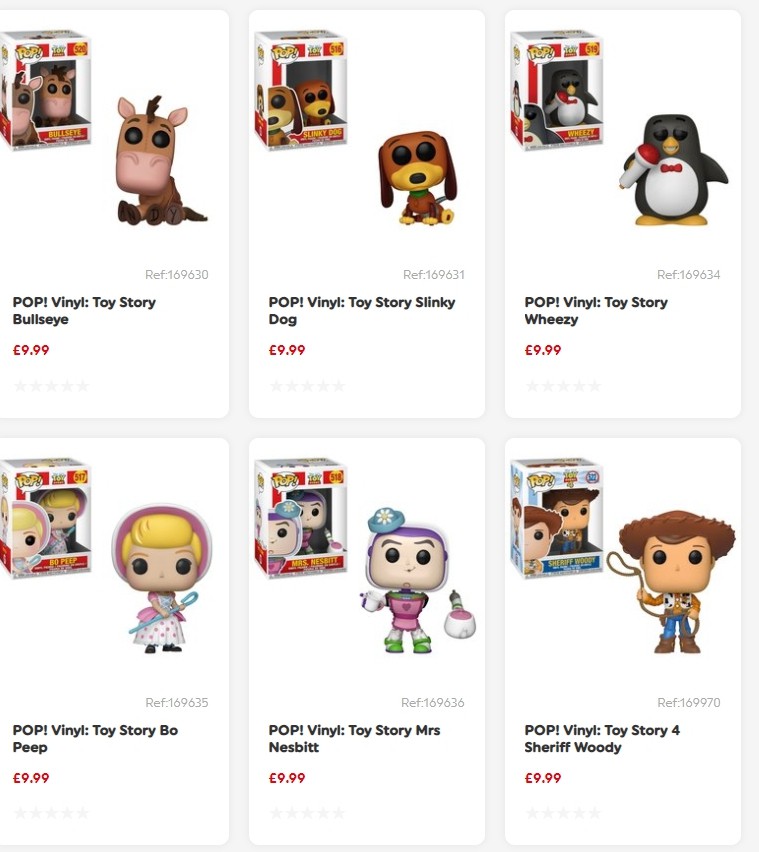The height and width of the screenshot is (852, 759).
Task: View the Toy Story Wheezy product details
Action: coord(596,311)
